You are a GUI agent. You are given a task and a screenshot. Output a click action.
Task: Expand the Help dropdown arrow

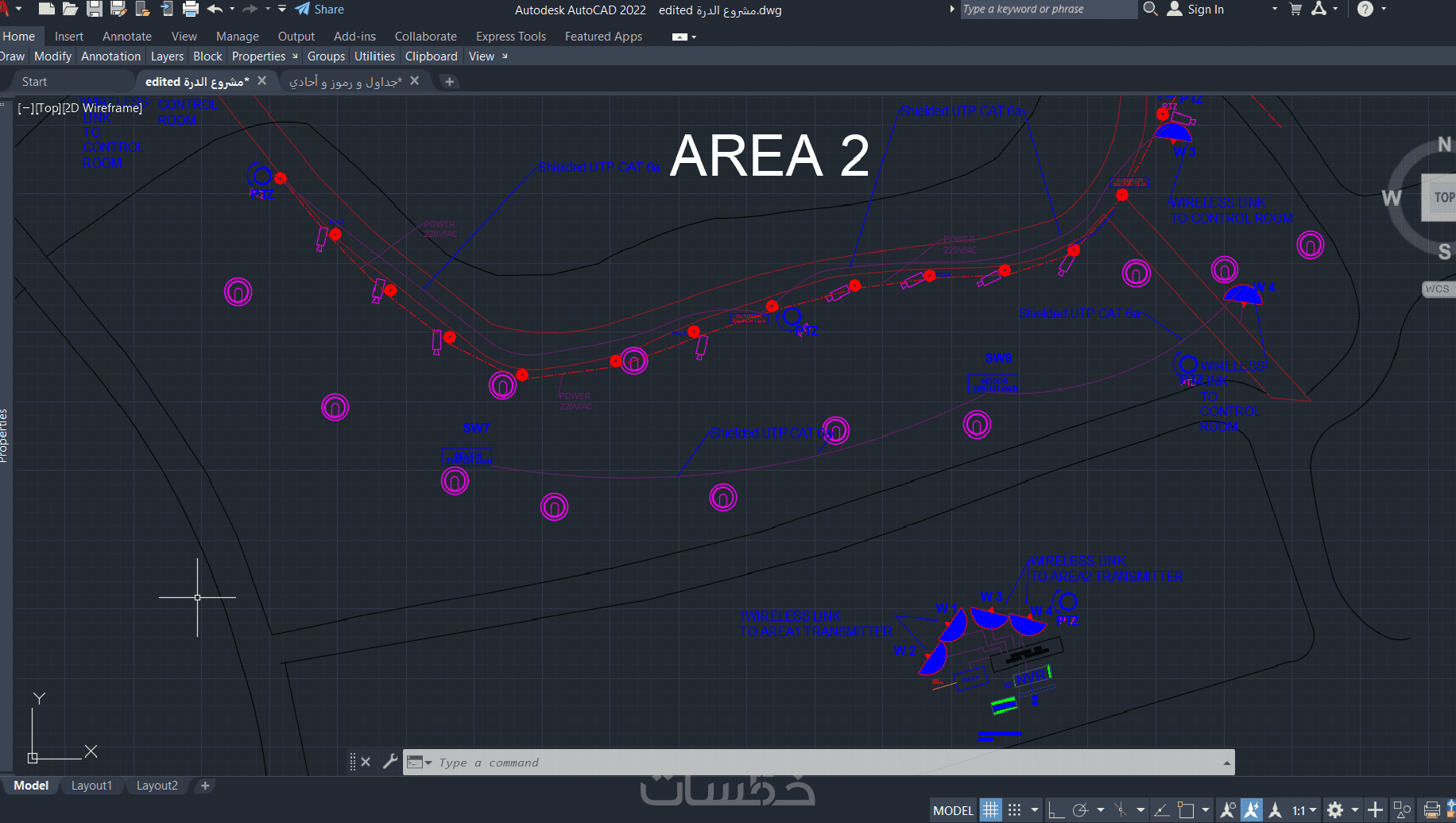point(1384,10)
